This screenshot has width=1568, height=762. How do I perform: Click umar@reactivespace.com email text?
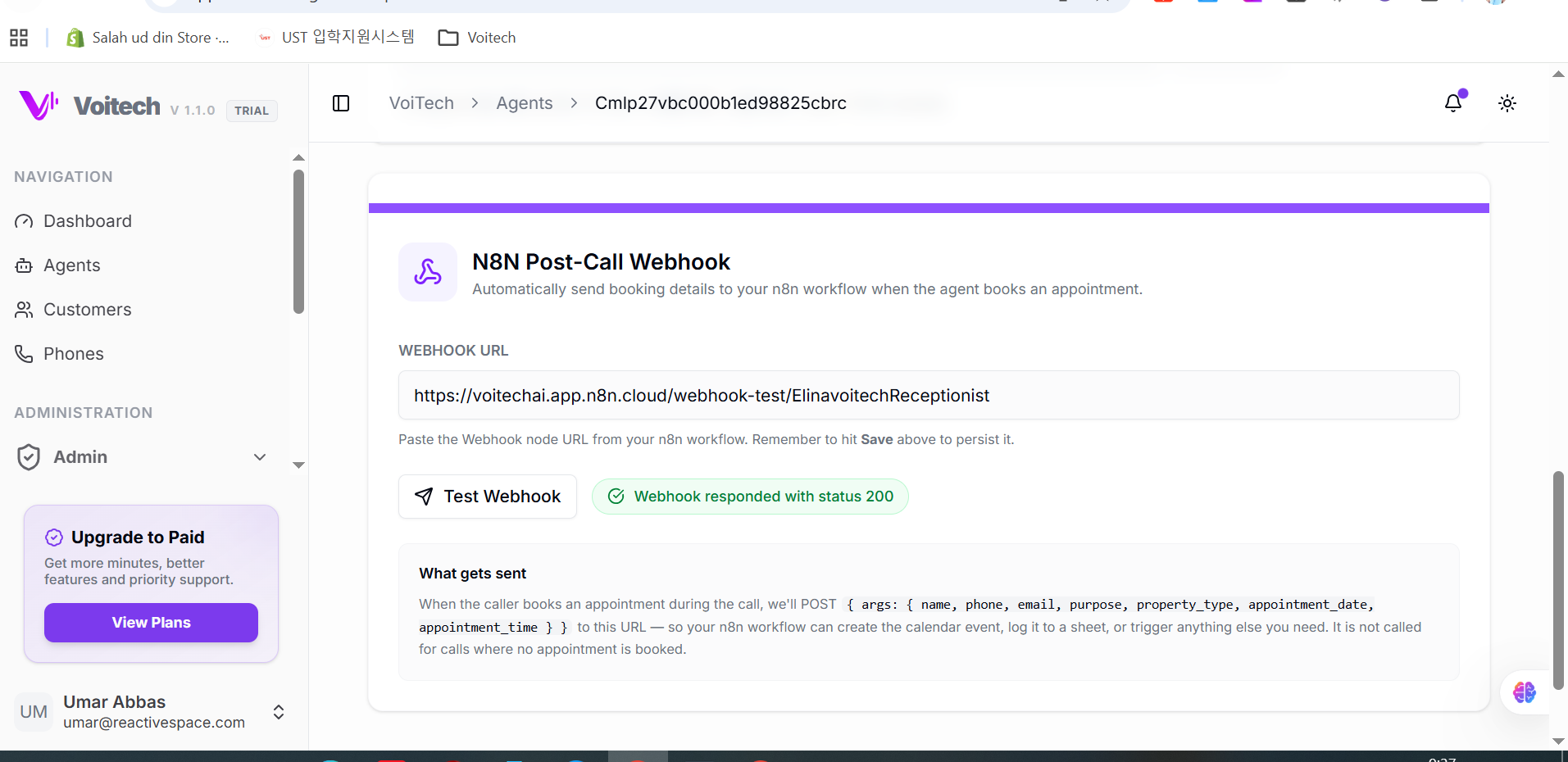154,723
